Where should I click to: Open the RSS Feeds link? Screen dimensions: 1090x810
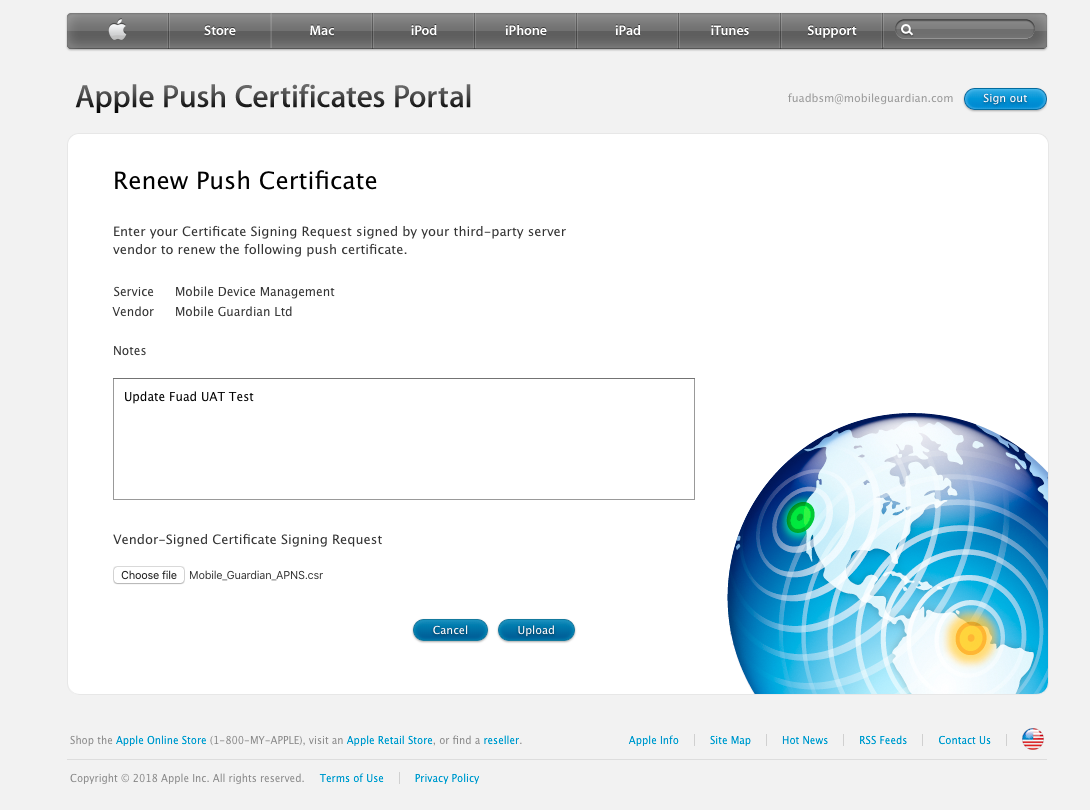(x=883, y=740)
